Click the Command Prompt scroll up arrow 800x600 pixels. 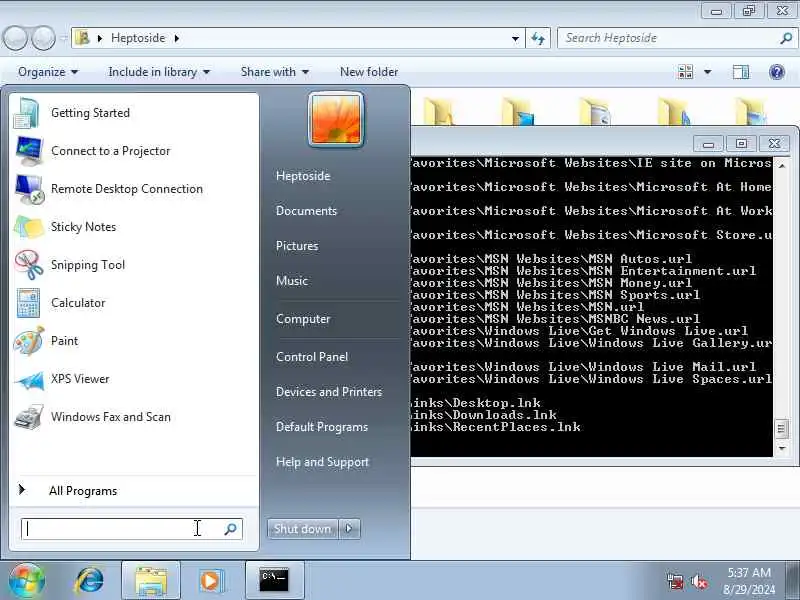click(781, 165)
